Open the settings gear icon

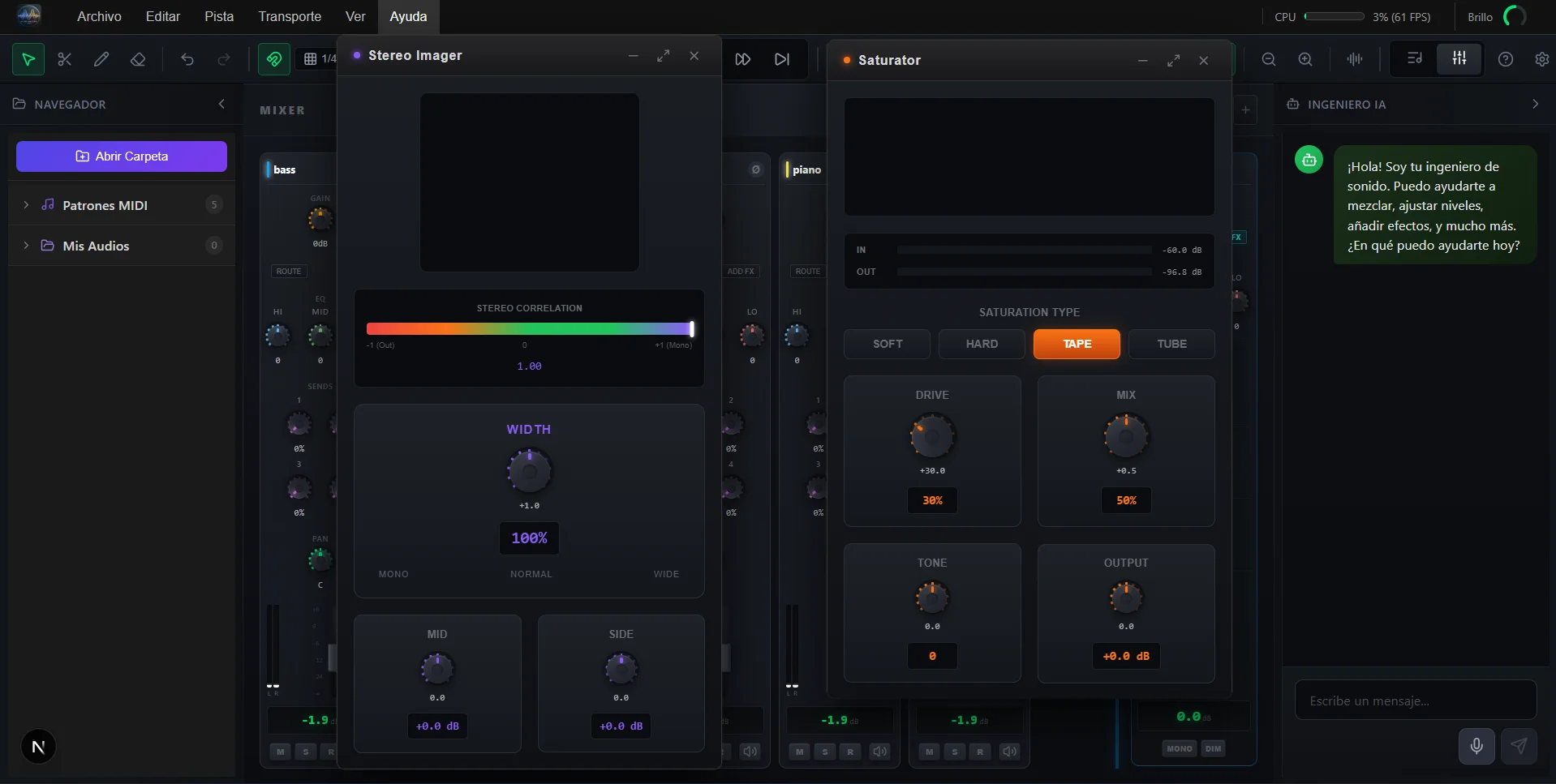[x=1541, y=59]
